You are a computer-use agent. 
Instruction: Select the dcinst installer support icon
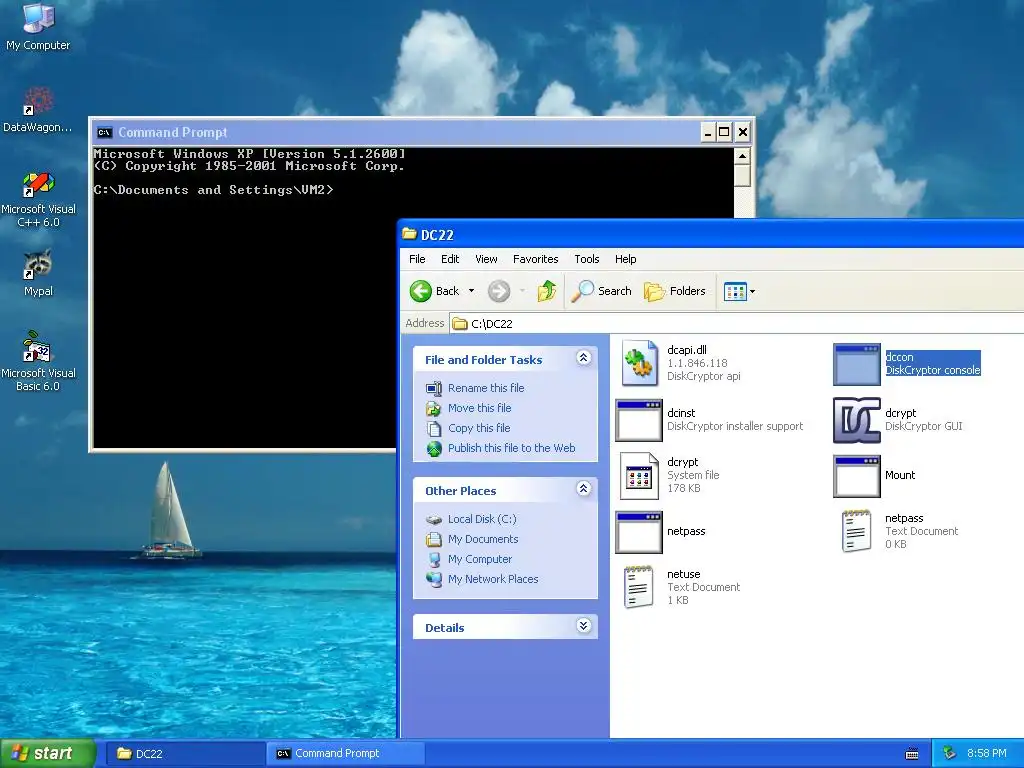pos(639,421)
